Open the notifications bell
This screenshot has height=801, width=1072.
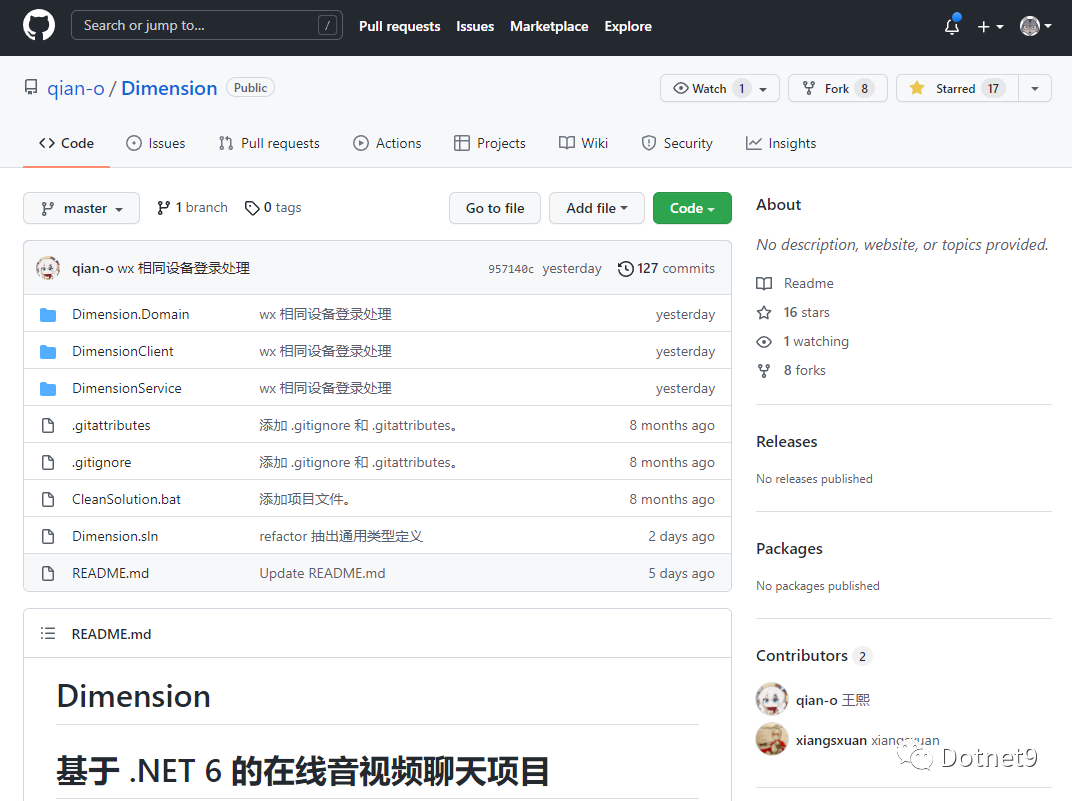(952, 26)
